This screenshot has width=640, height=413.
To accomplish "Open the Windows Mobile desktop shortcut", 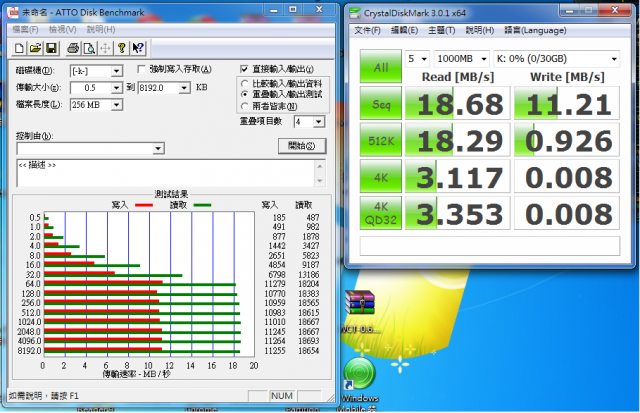I will [x=360, y=374].
